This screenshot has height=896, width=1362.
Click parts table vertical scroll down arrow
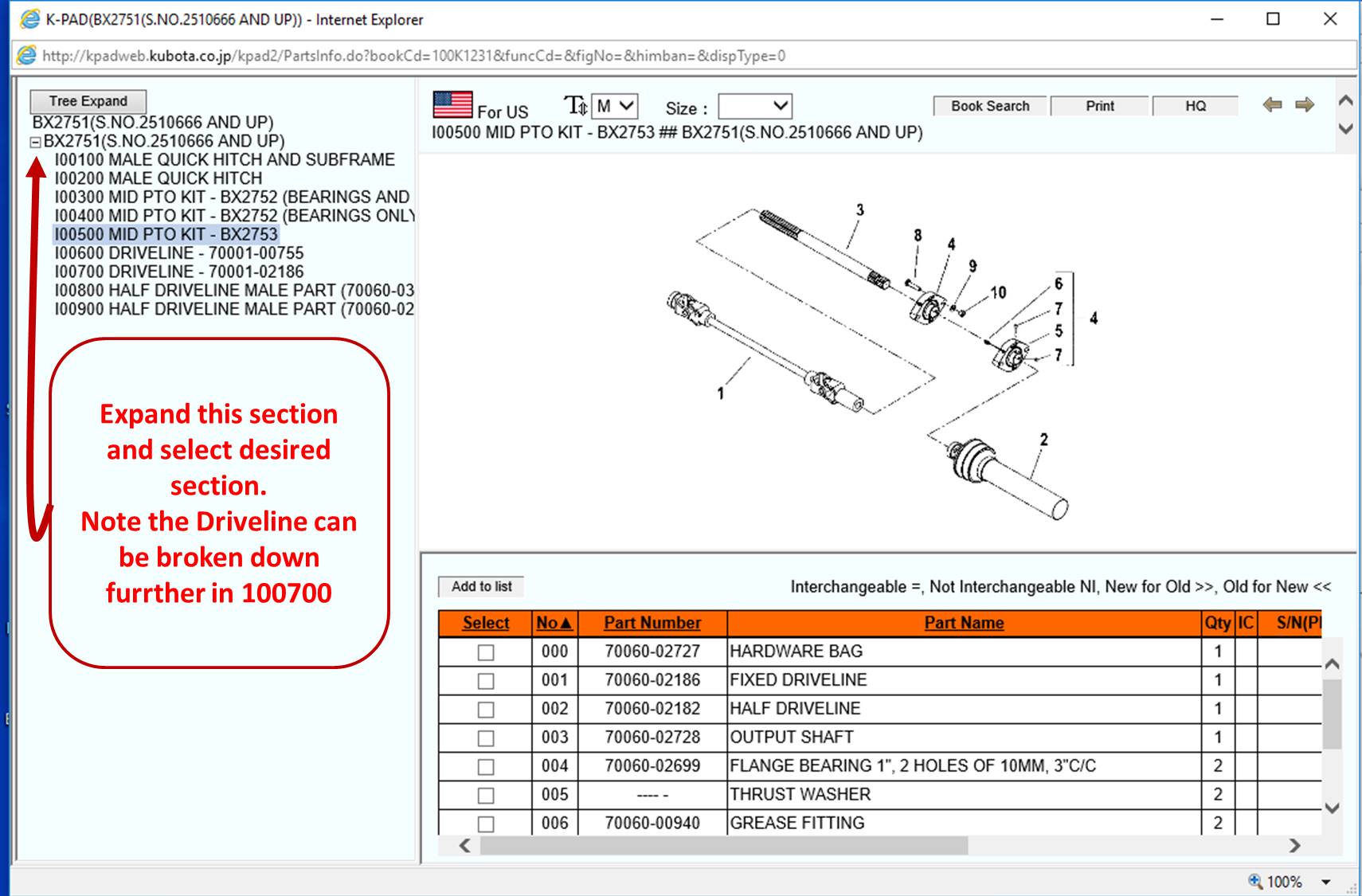(x=1332, y=808)
